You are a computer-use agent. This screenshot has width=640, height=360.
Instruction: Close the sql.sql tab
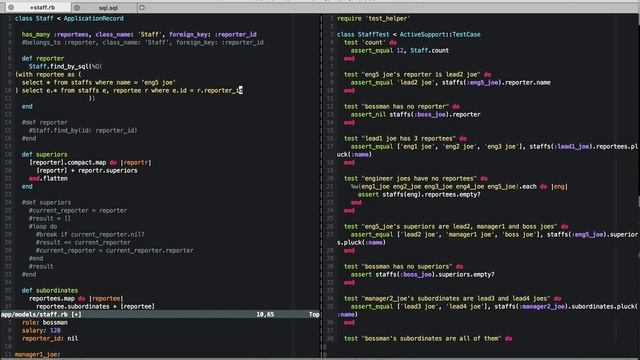click(77, 7)
